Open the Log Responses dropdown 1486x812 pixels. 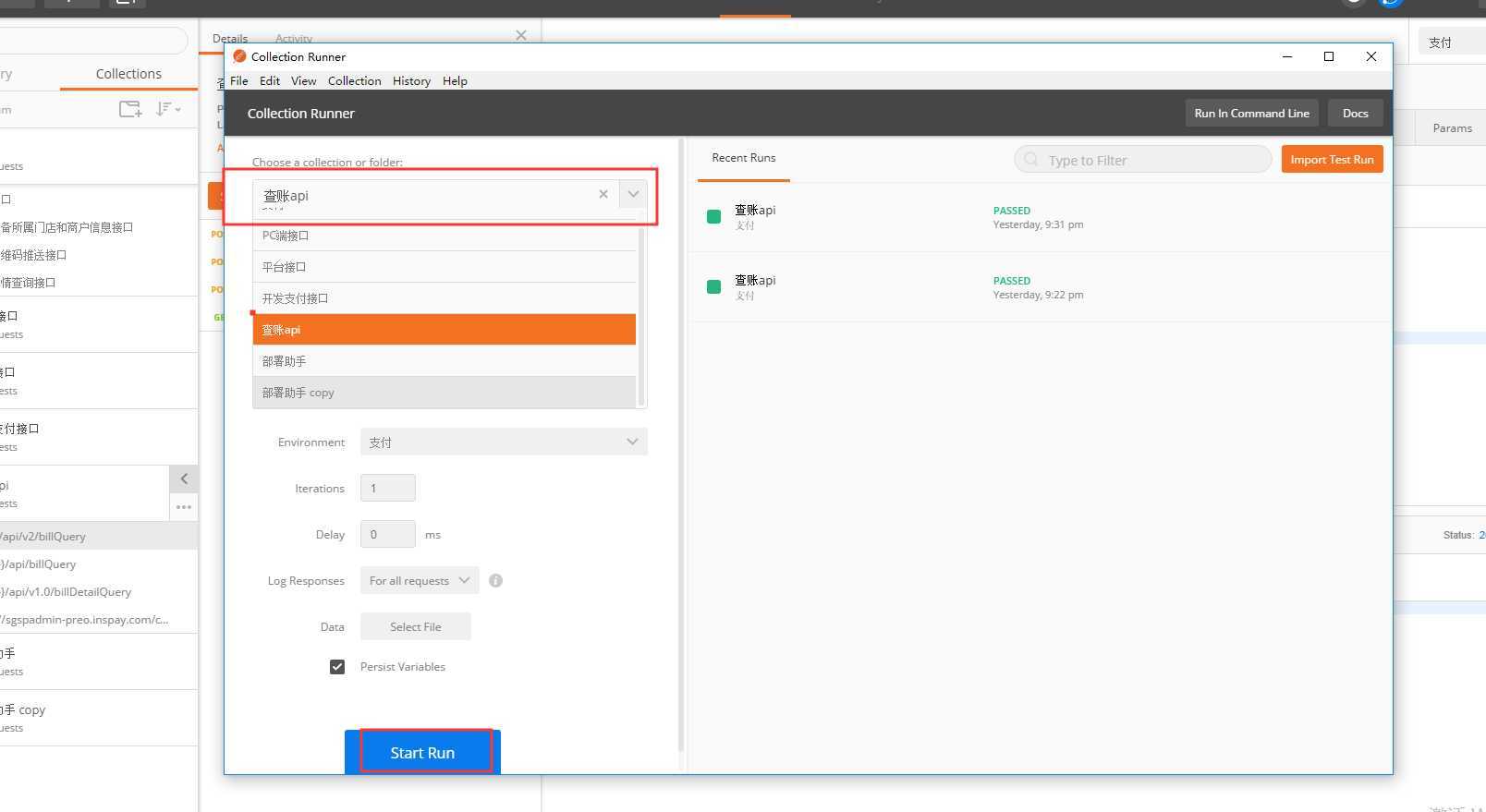click(x=420, y=581)
